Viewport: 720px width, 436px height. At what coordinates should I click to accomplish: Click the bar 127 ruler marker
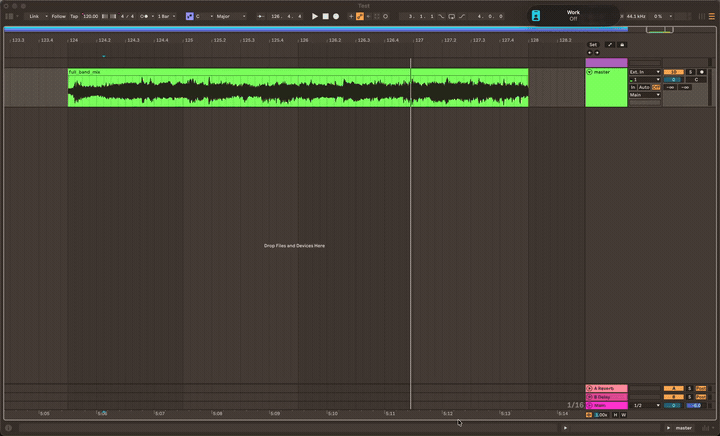point(418,40)
